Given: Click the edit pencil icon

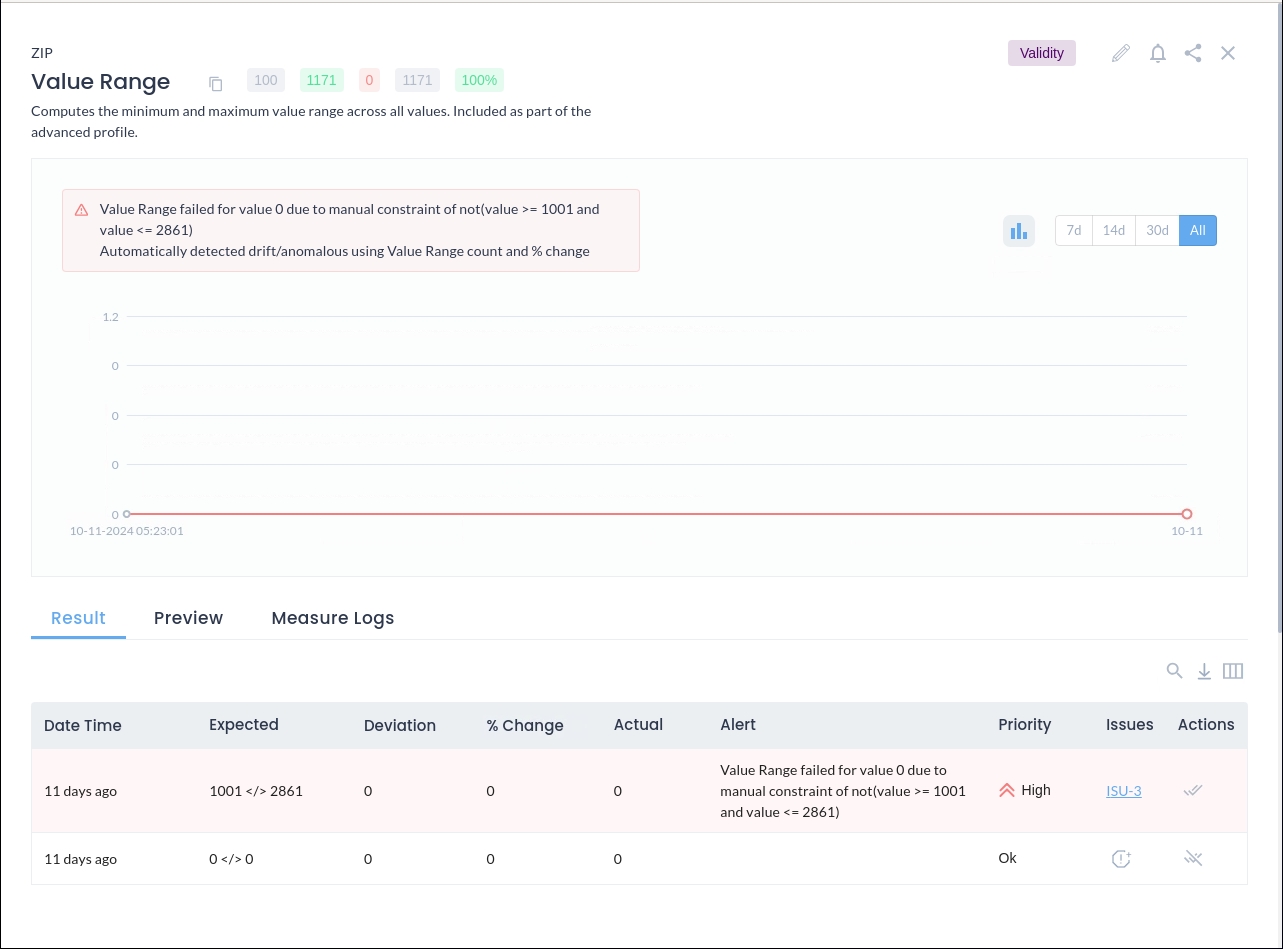Looking at the screenshot, I should [x=1121, y=53].
